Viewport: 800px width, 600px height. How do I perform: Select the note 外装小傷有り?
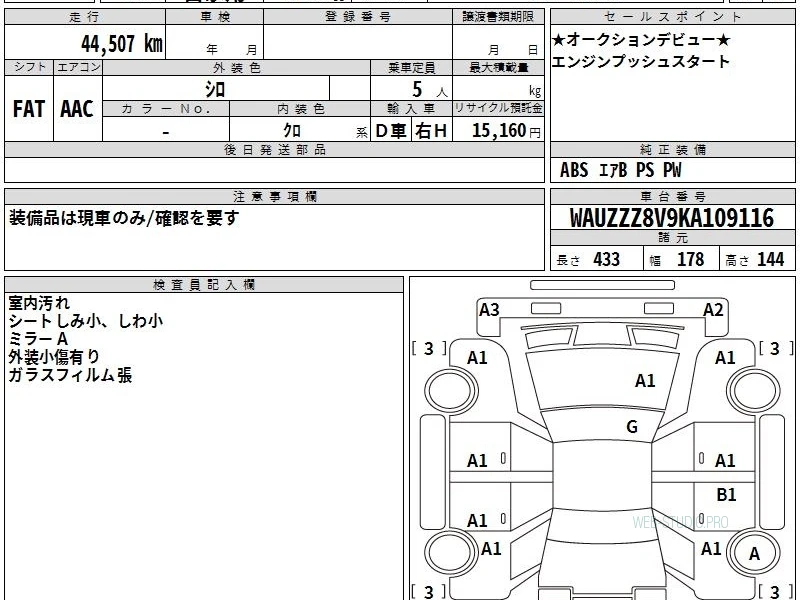pos(54,357)
